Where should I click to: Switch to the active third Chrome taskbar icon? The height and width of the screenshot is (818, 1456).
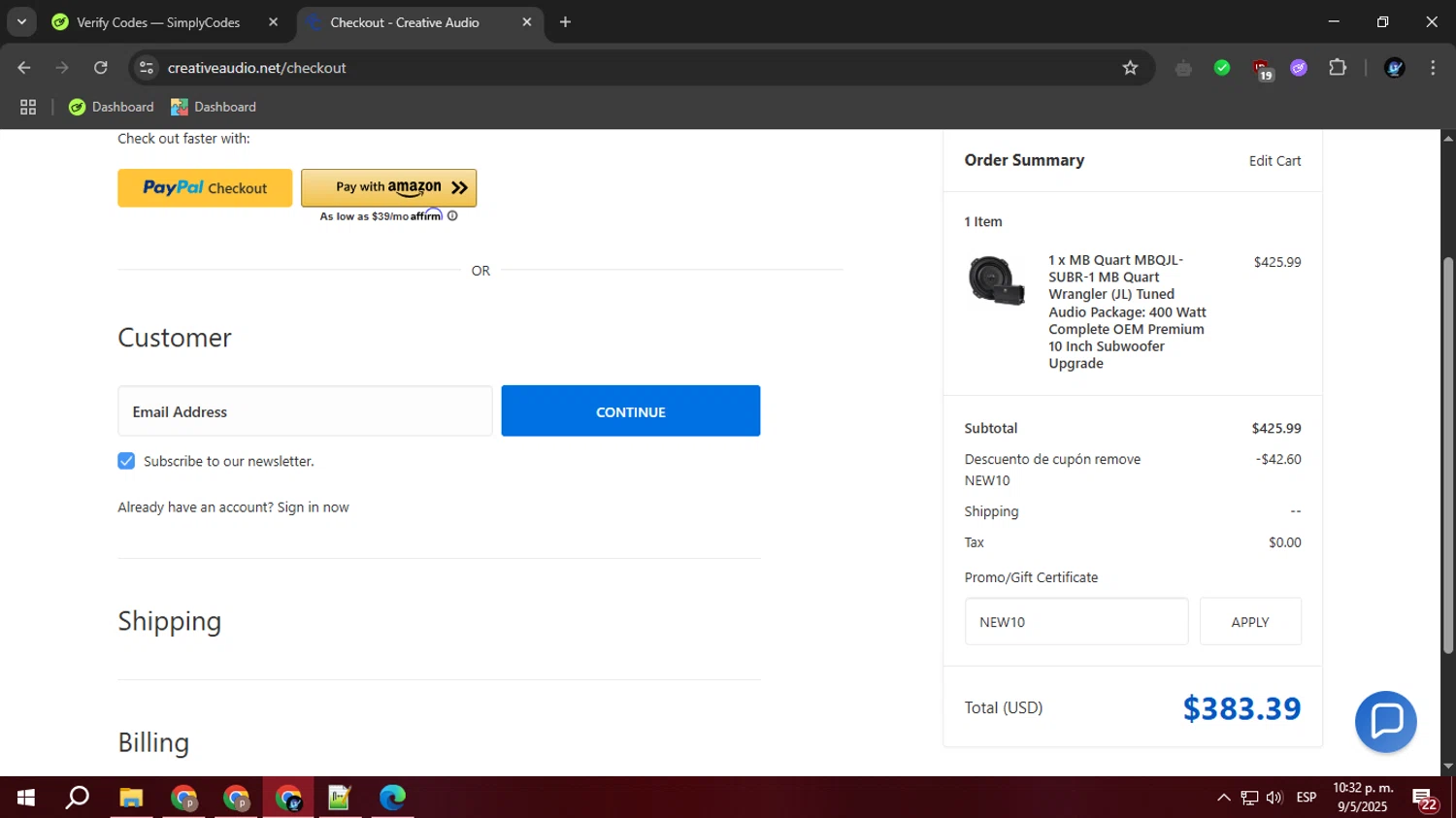point(288,798)
